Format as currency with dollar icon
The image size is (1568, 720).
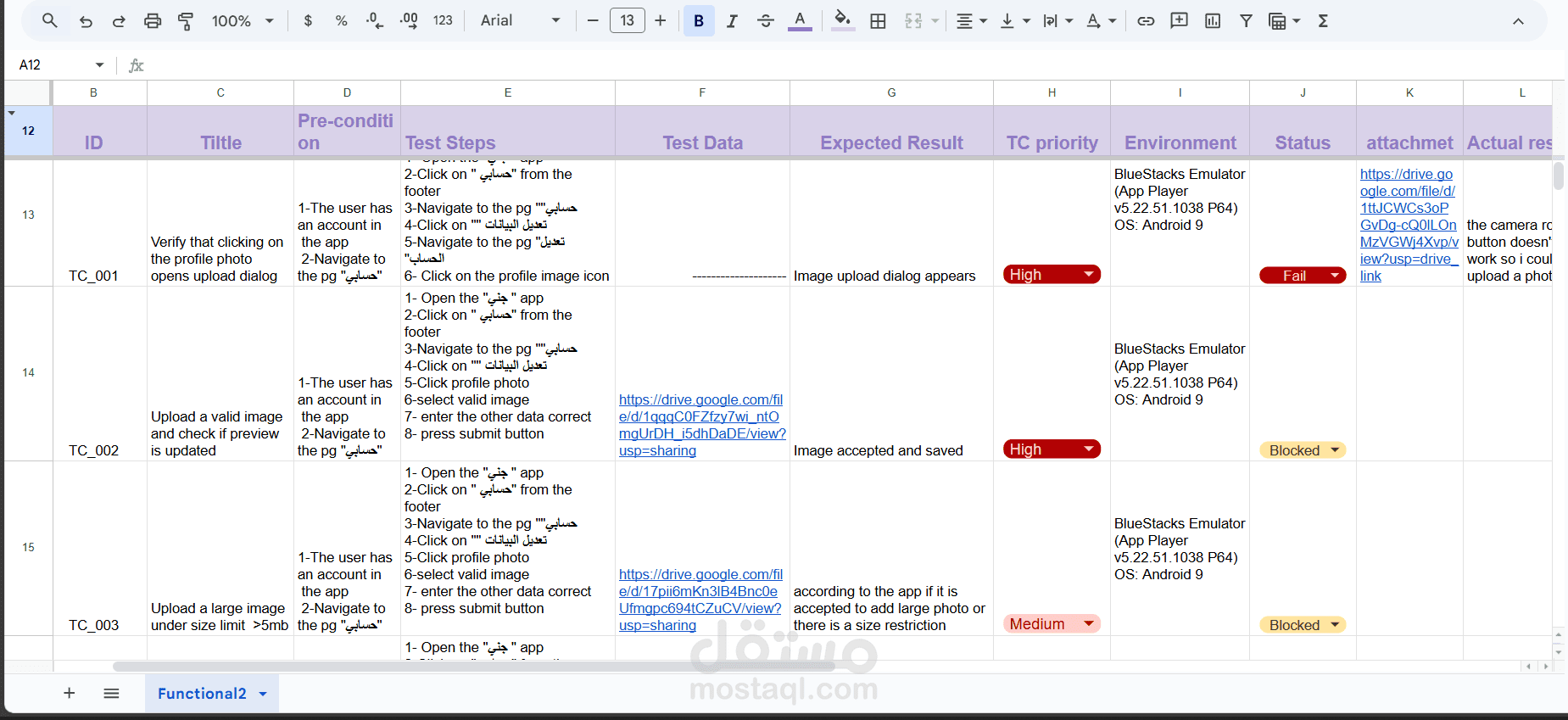tap(308, 21)
